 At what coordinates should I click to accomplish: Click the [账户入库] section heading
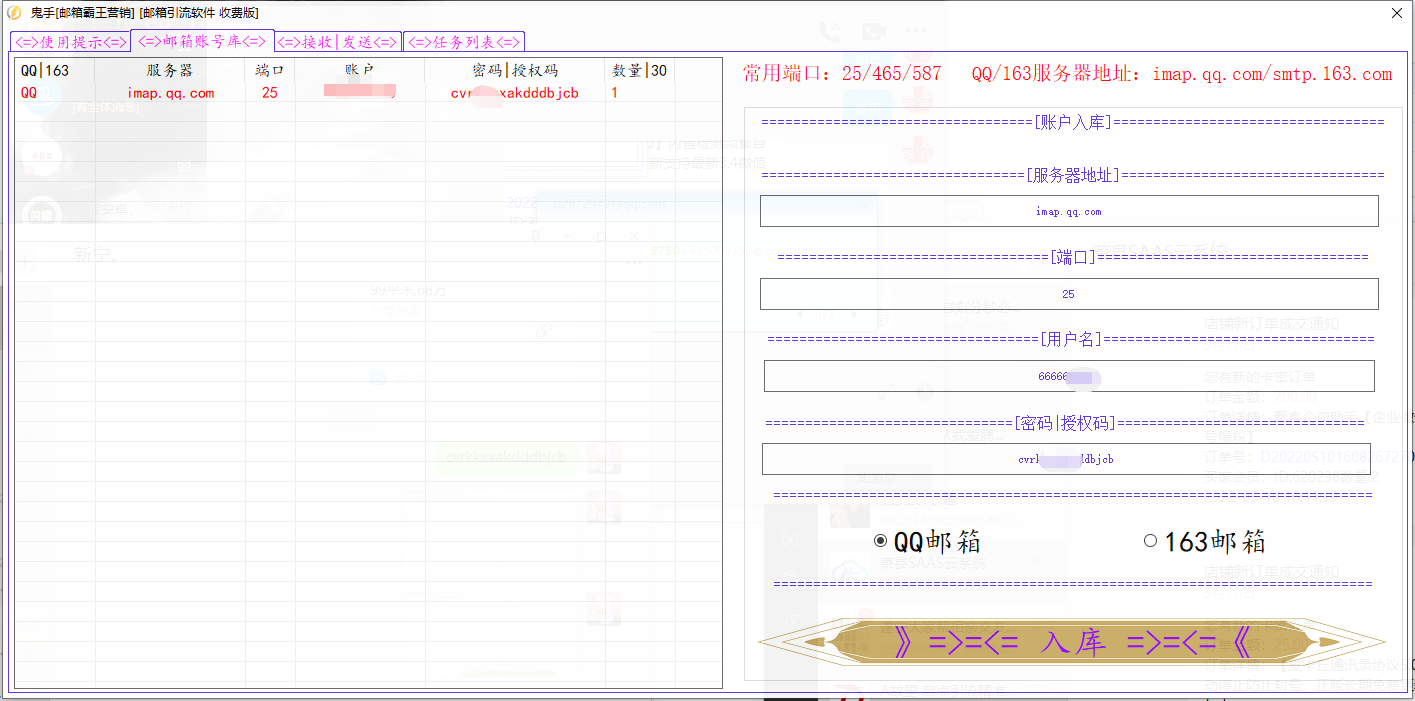point(1073,122)
